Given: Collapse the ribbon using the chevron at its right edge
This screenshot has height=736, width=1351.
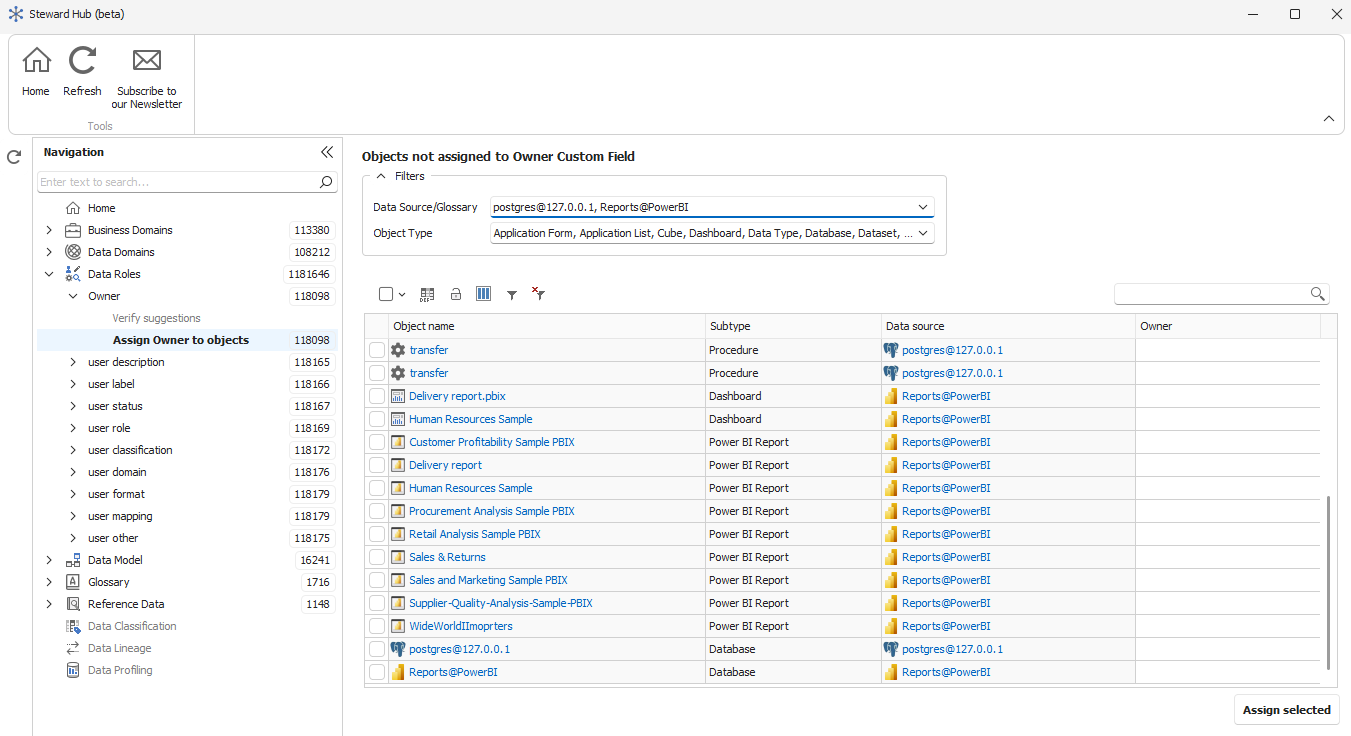Looking at the screenshot, I should tap(1329, 118).
